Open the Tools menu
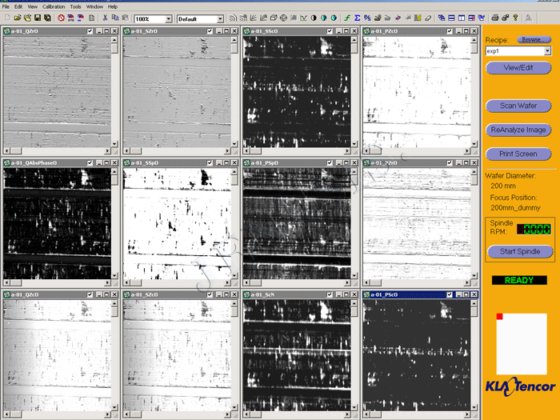560x420 pixels. click(75, 6)
